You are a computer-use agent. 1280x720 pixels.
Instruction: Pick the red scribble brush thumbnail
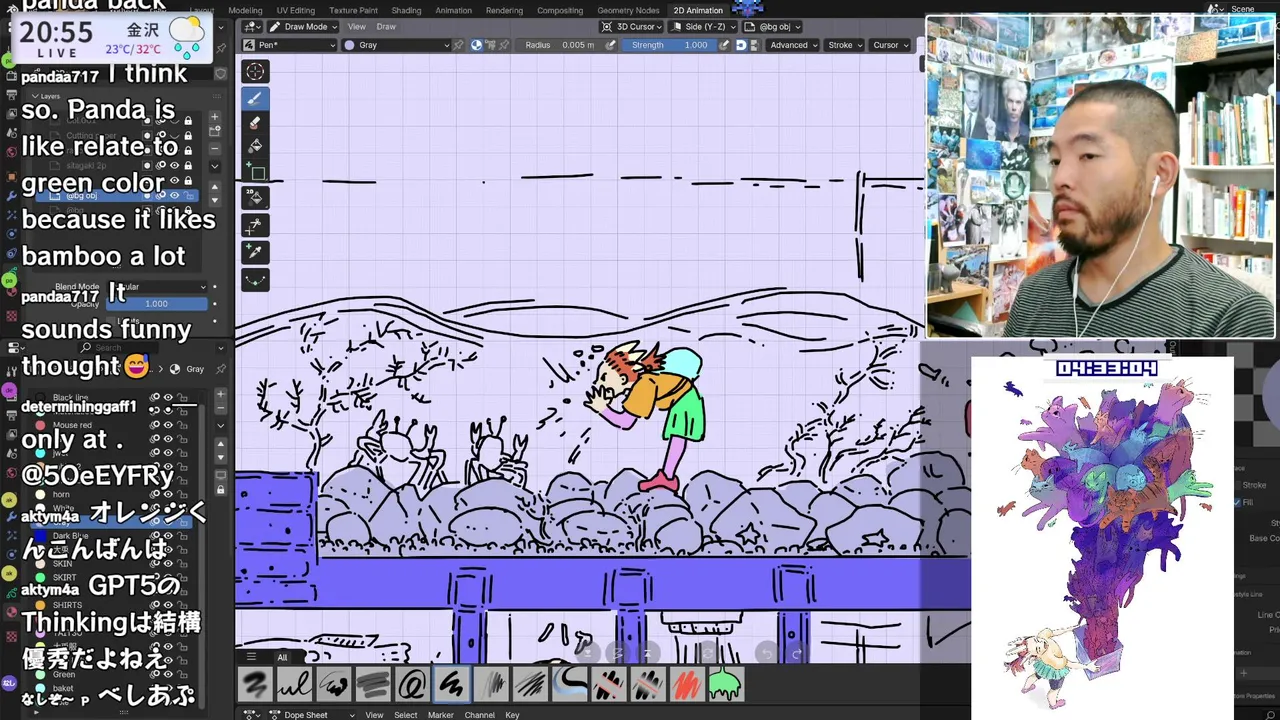click(685, 685)
